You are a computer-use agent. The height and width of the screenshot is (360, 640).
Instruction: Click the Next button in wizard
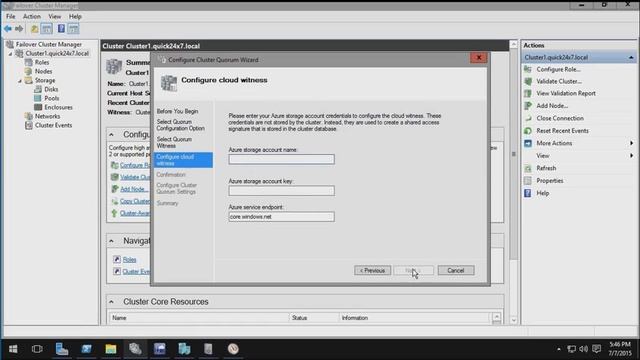pyautogui.click(x=413, y=270)
